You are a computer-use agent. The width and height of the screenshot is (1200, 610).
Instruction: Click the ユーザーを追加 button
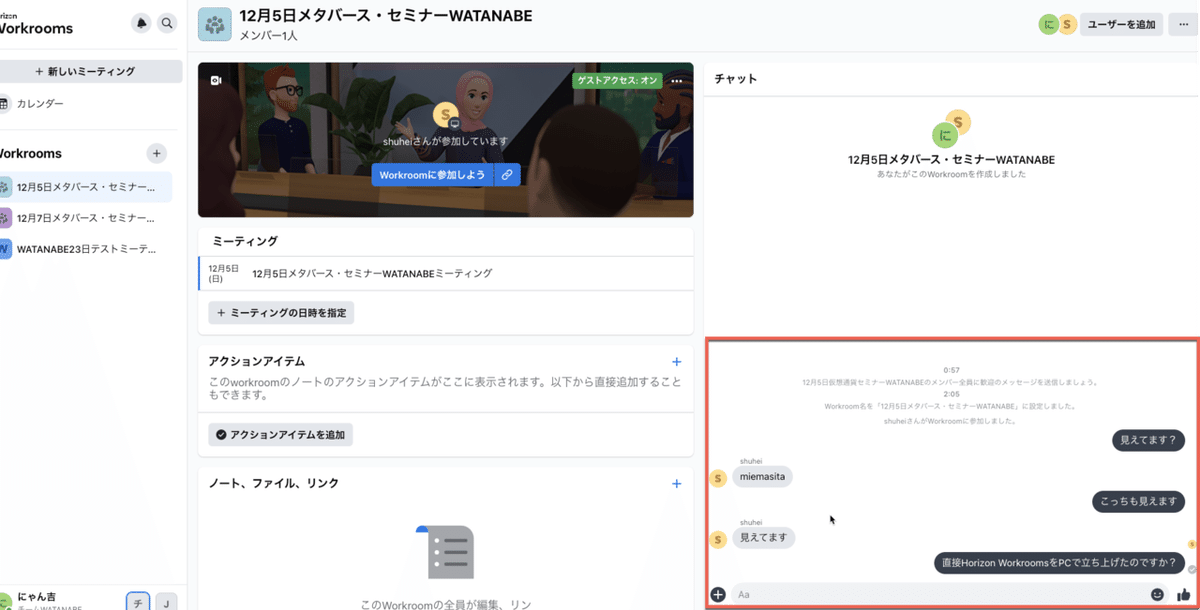[x=1120, y=24]
